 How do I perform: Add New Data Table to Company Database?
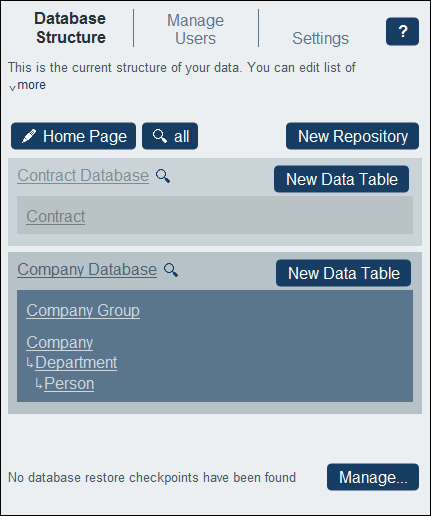(343, 273)
